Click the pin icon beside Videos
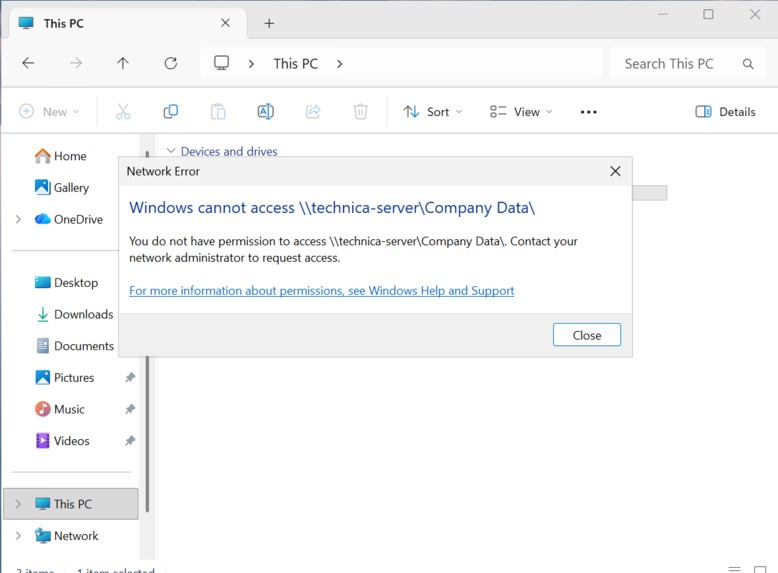 (130, 441)
